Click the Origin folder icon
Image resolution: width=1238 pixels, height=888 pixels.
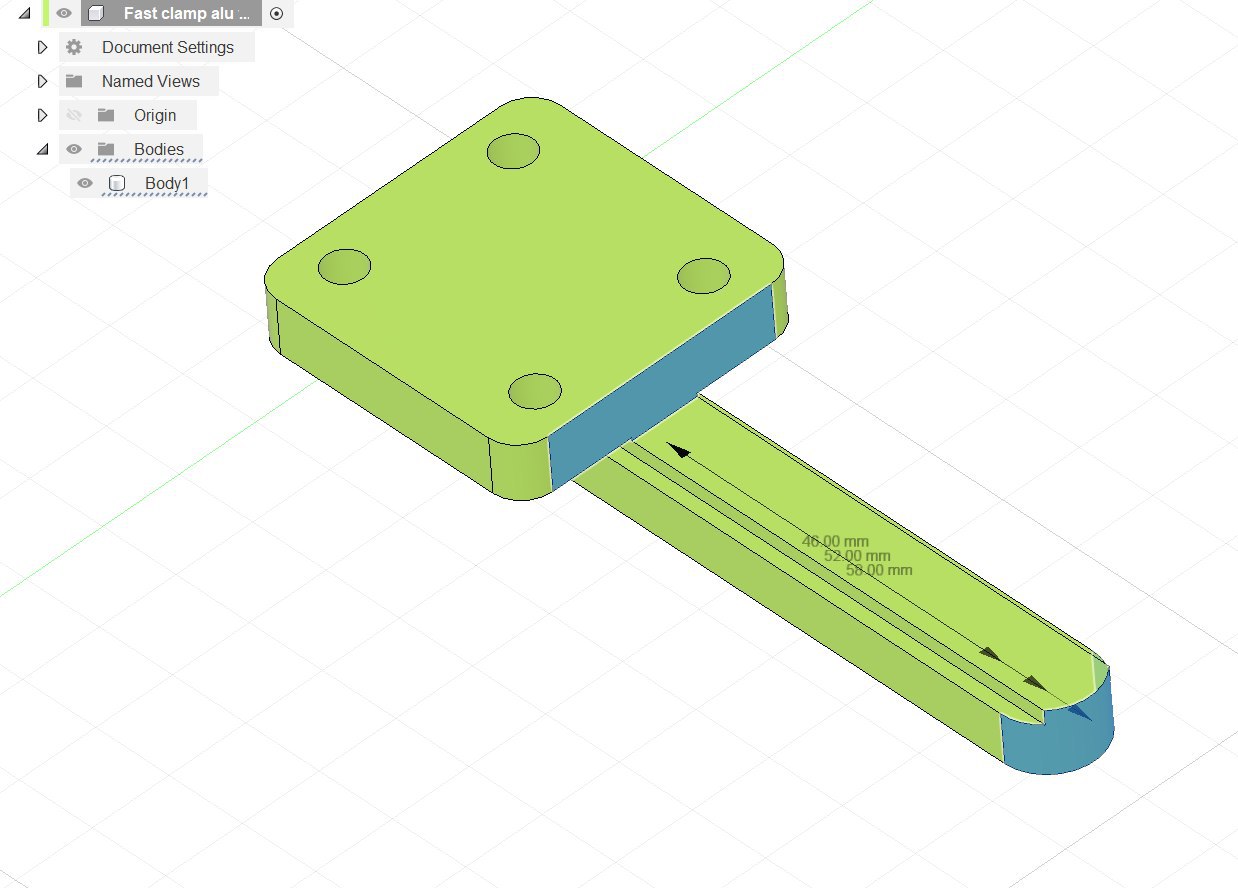[106, 115]
